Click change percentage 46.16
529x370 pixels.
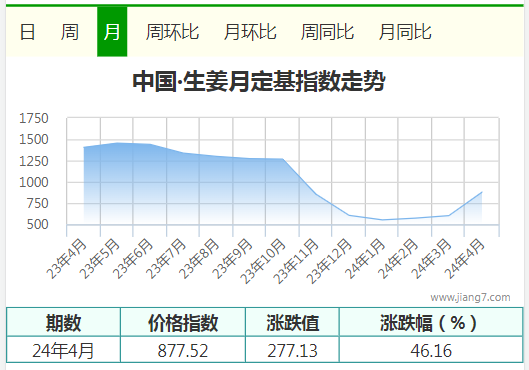431,350
